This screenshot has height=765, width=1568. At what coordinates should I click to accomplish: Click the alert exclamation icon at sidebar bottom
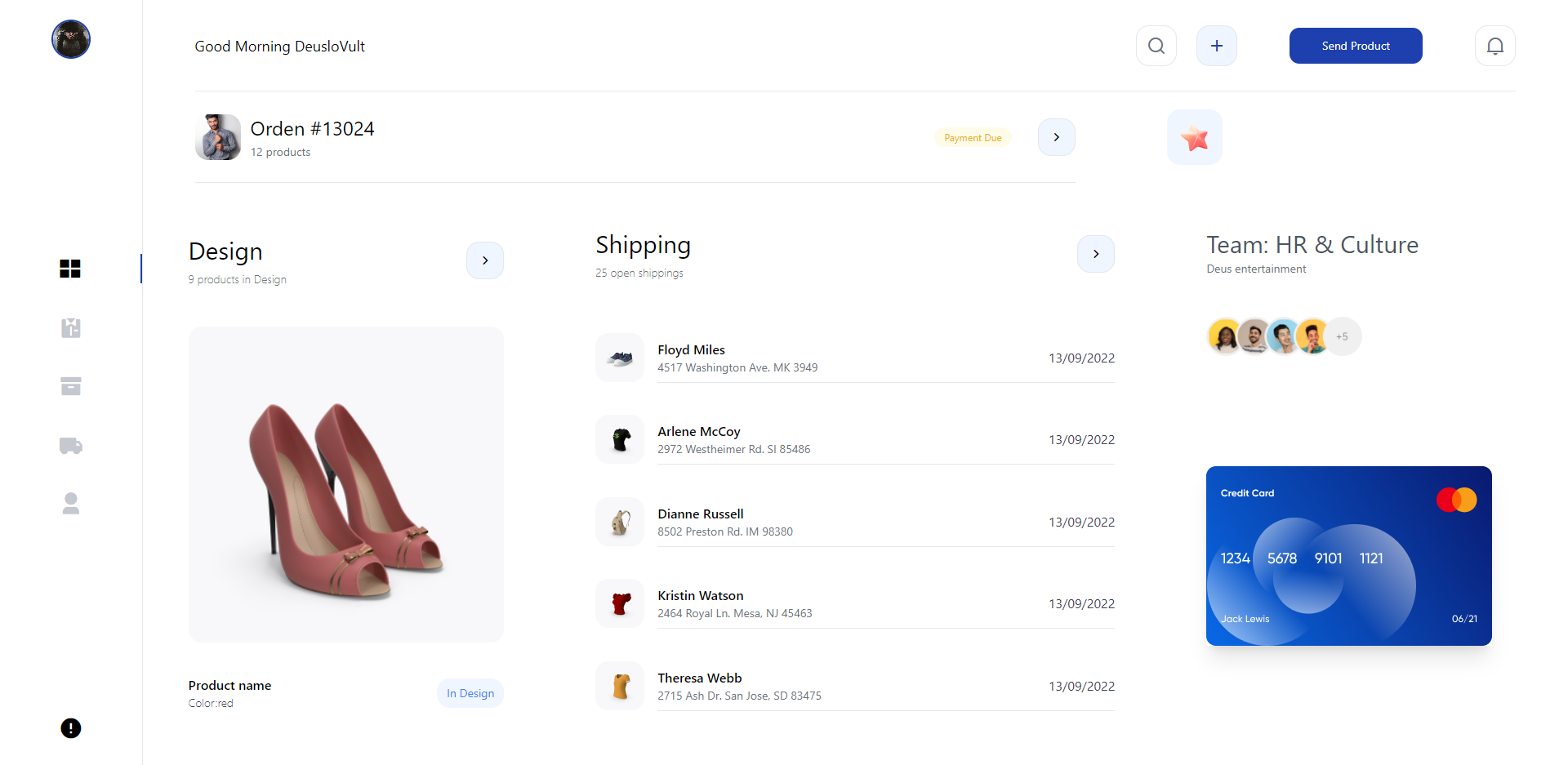71,728
